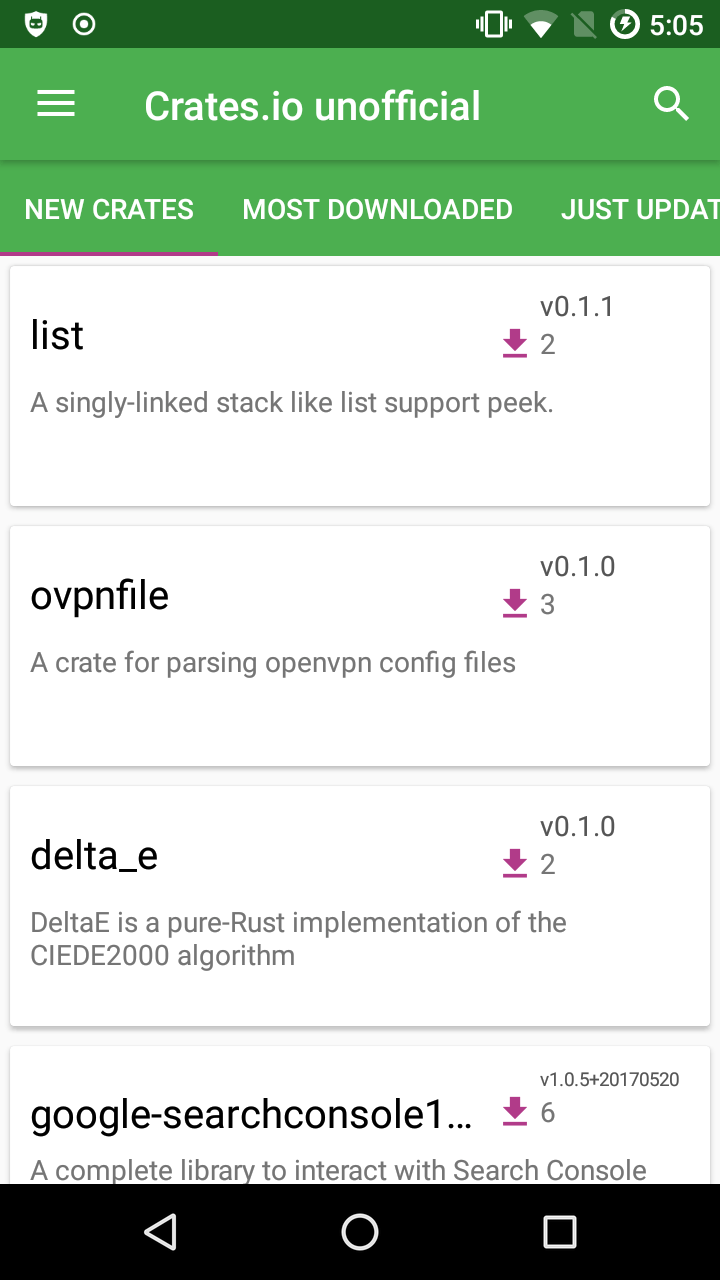Tap the recent apps navigation button
720x1280 pixels.
coord(560,1232)
